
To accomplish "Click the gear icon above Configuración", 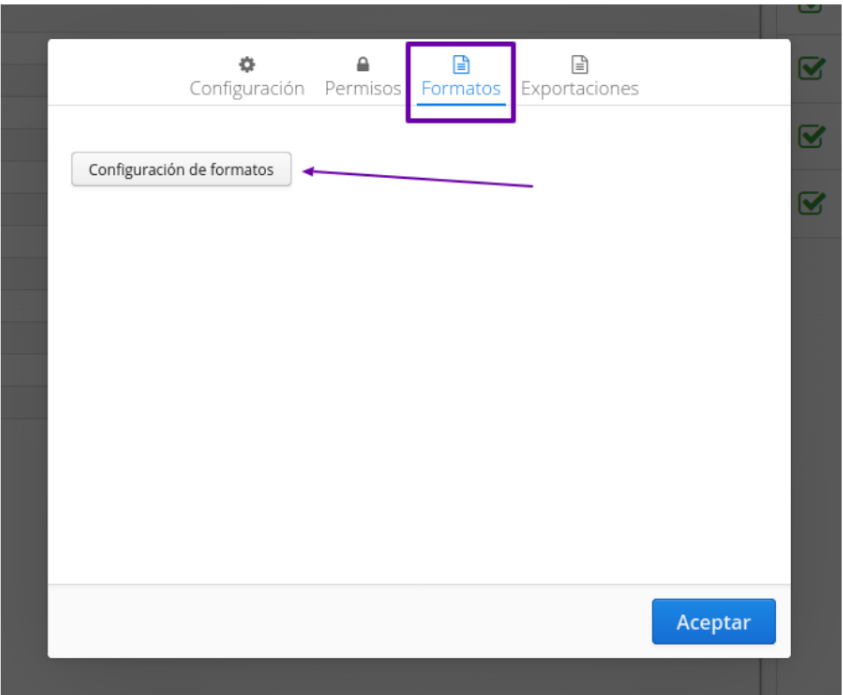I will click(x=247, y=65).
